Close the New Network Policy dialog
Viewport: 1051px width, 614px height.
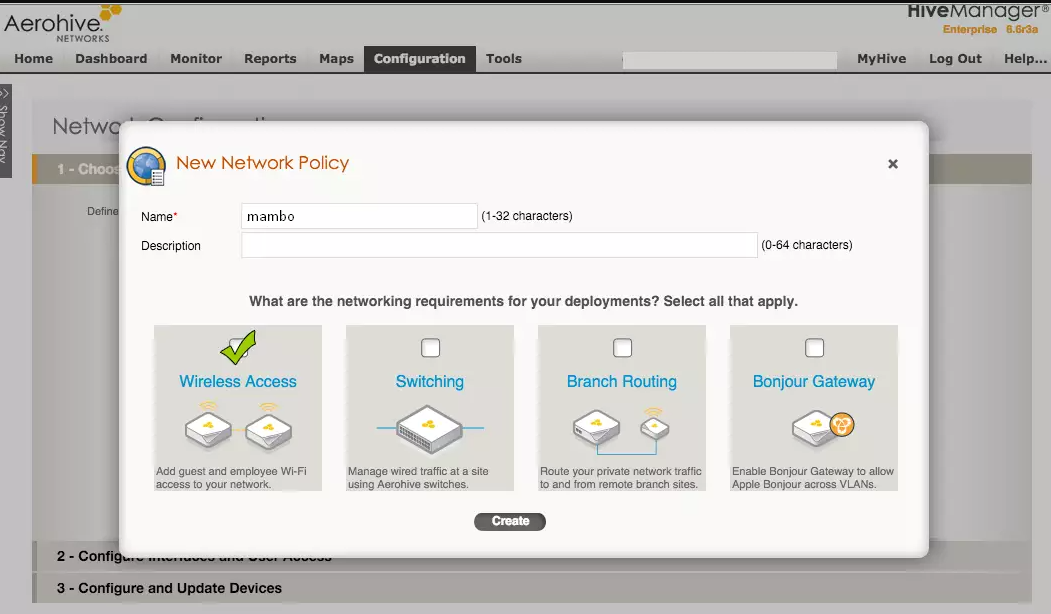(893, 164)
